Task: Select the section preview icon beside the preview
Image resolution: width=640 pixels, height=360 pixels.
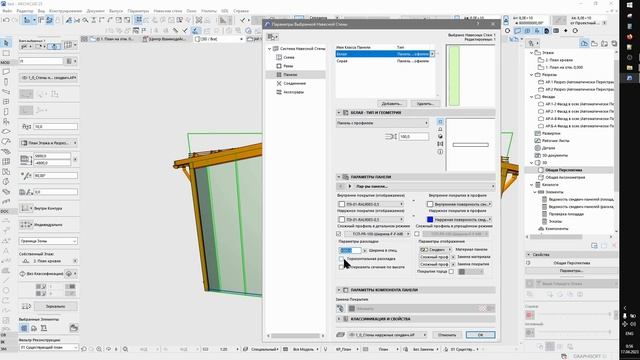Action: 440,144
